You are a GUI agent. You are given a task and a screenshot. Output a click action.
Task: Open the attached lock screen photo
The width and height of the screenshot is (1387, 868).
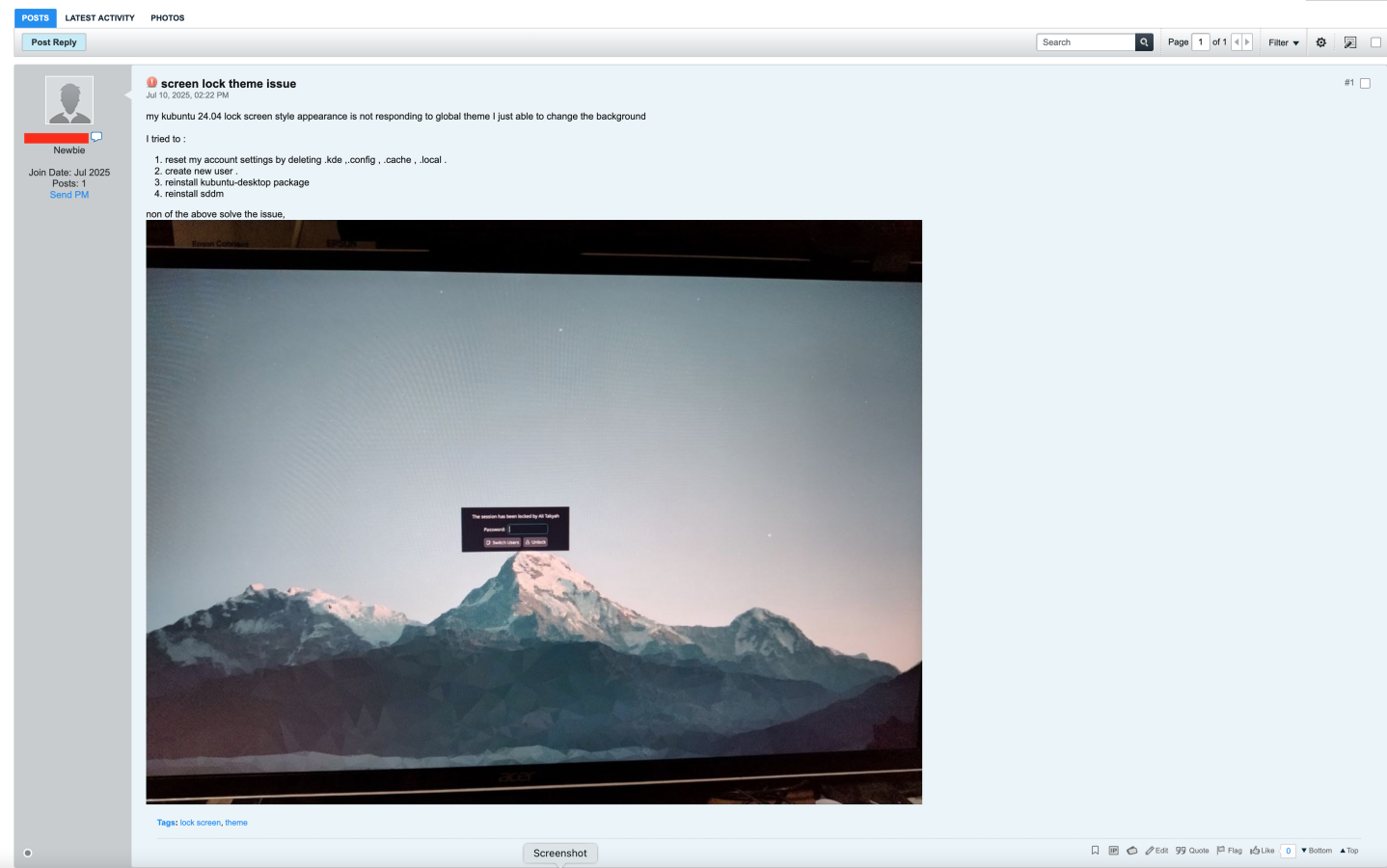coord(534,512)
